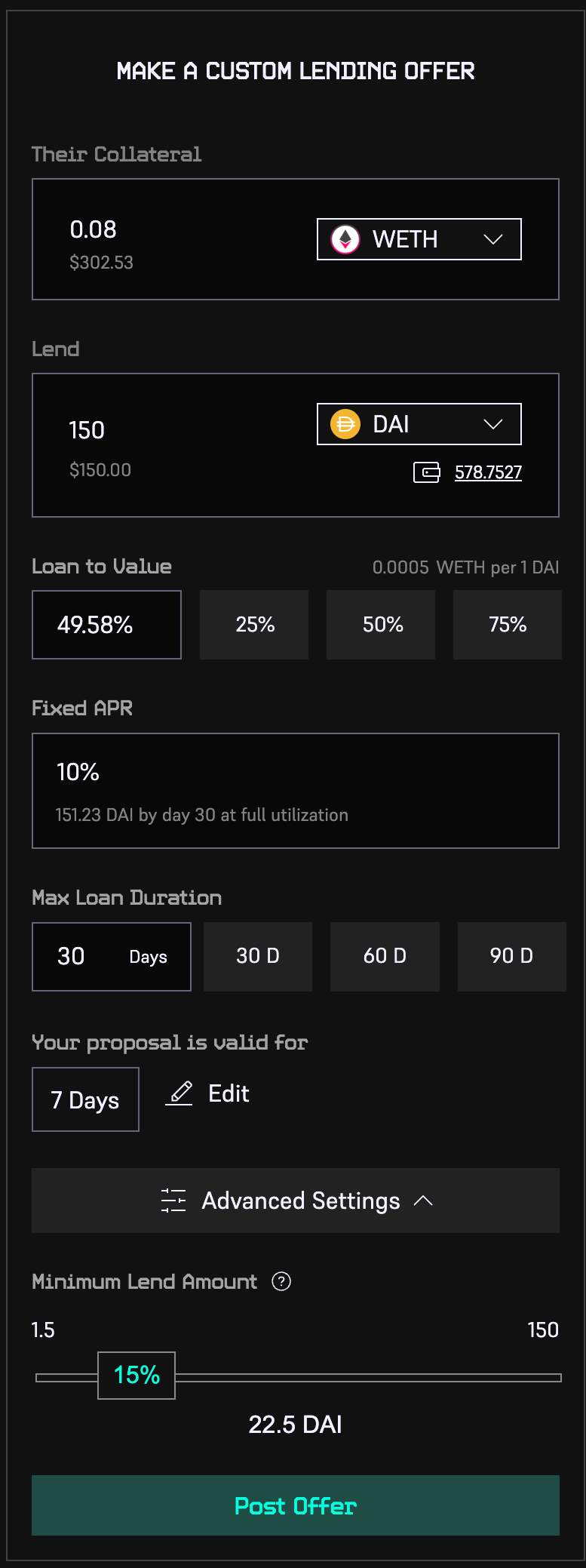Click the 10% Fixed APR input field
This screenshot has height=1568, width=586.
pyautogui.click(x=78, y=772)
